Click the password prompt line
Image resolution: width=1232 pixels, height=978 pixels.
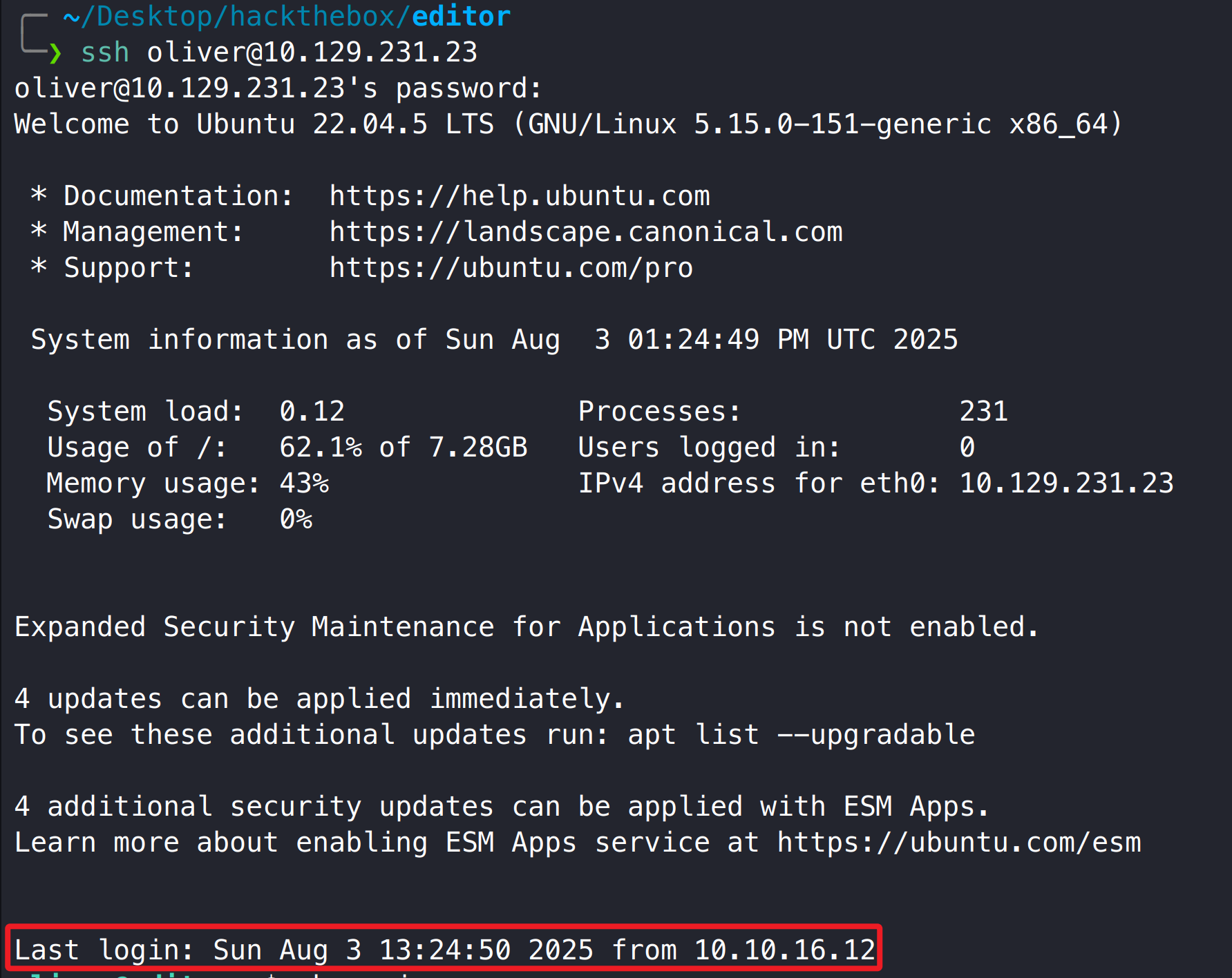click(278, 88)
